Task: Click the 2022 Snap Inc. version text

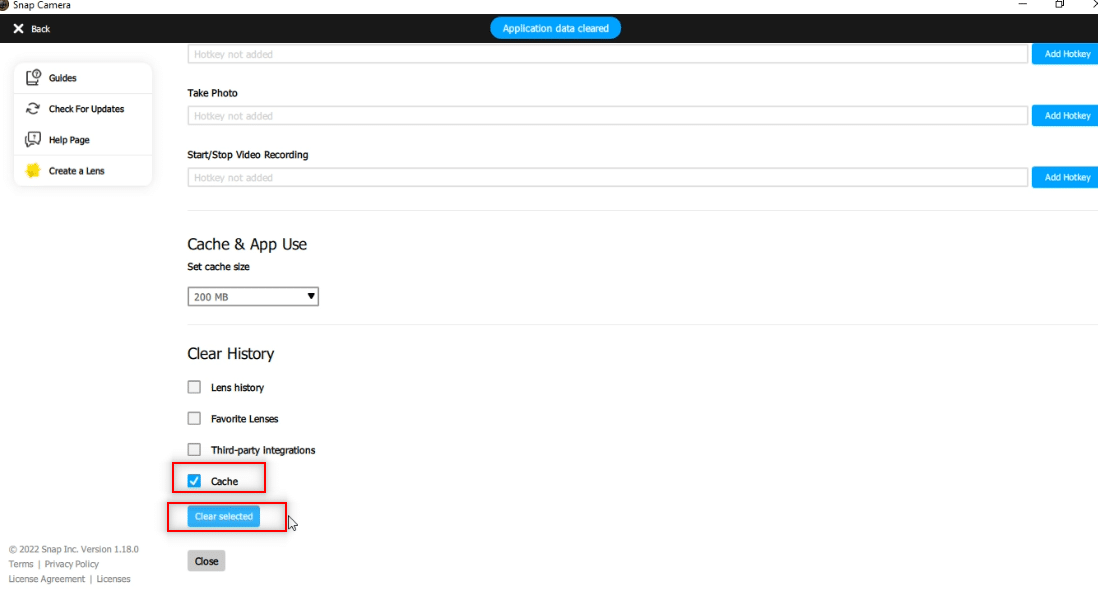Action: [74, 549]
